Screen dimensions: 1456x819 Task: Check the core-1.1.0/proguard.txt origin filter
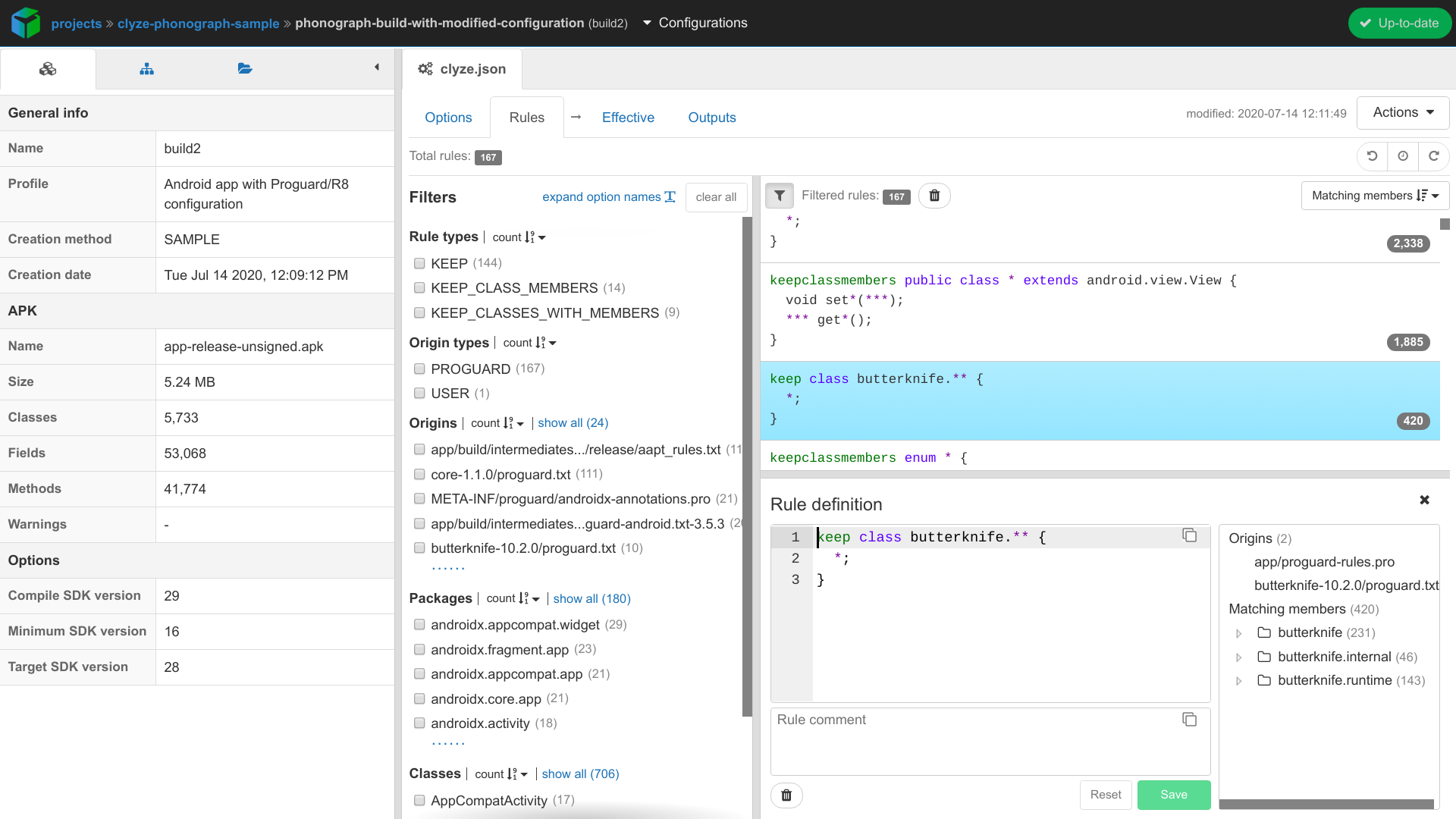(x=419, y=474)
